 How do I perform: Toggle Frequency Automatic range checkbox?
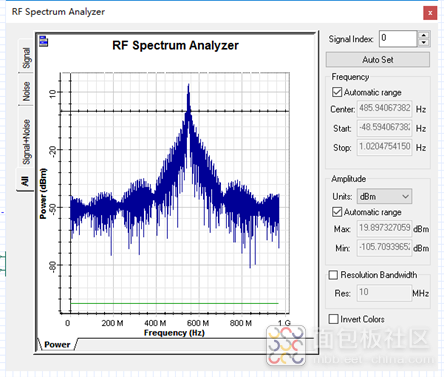click(x=337, y=92)
